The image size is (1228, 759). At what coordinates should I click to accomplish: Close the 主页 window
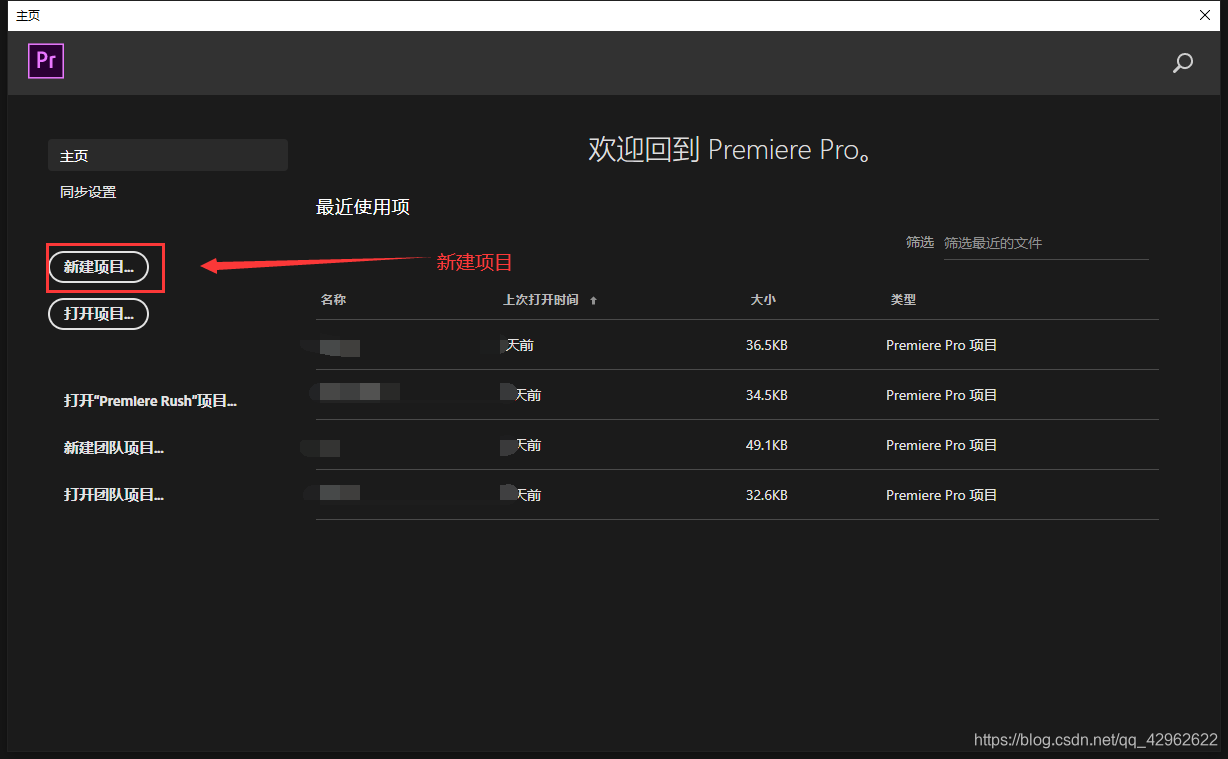[1205, 15]
